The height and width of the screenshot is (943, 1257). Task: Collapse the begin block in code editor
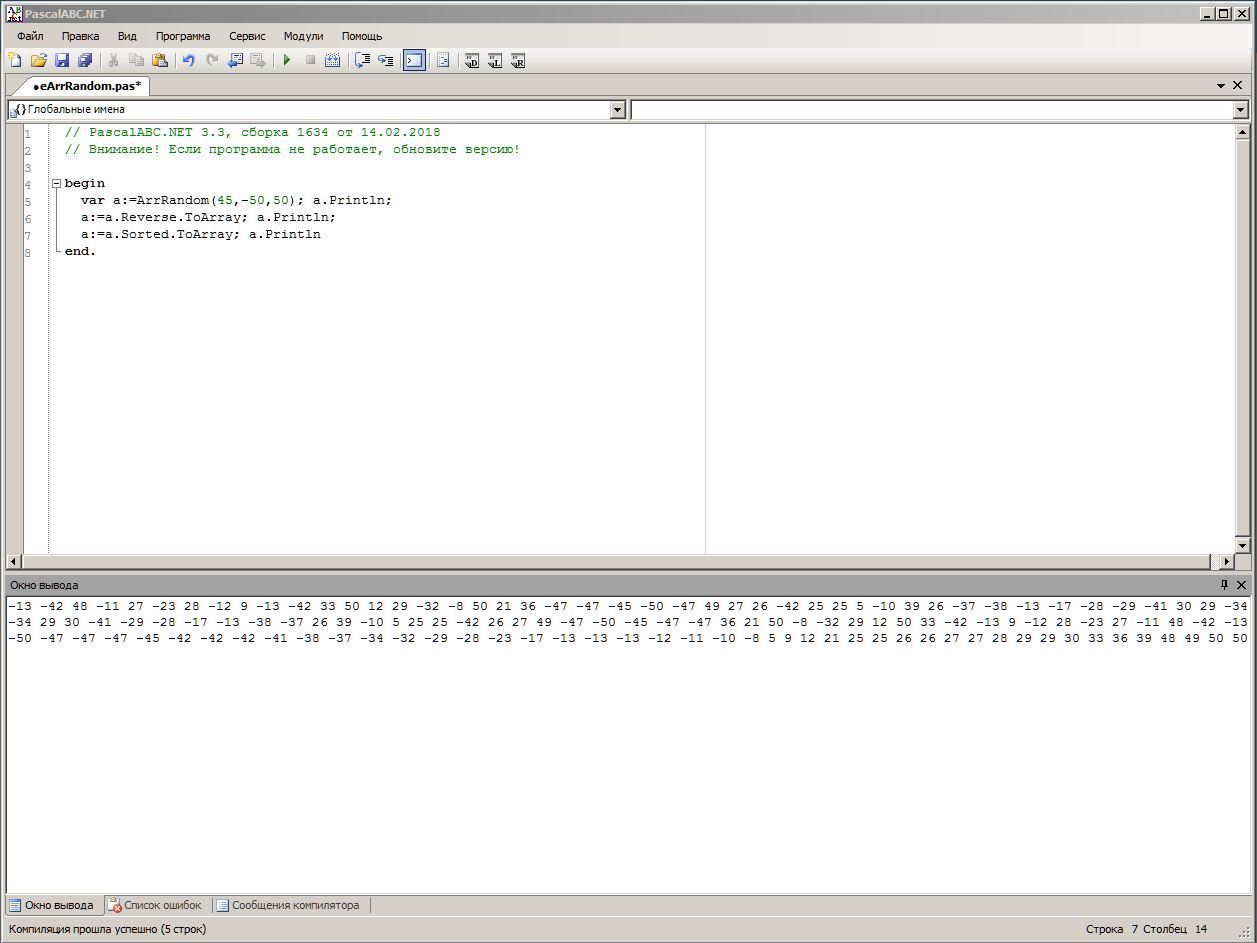(x=57, y=184)
